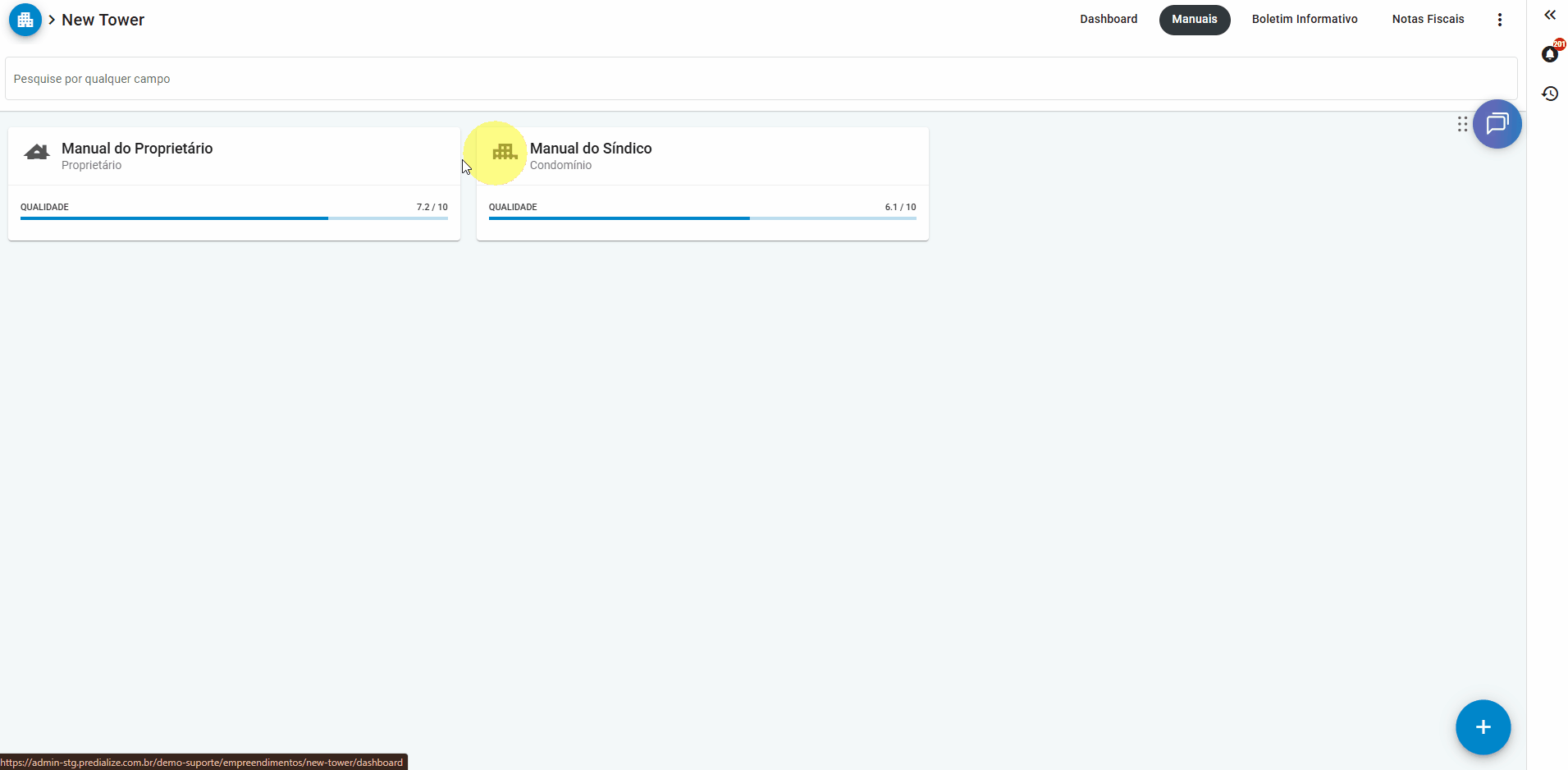
Task: Open the Notas Fiscais tab
Action: 1428,20
